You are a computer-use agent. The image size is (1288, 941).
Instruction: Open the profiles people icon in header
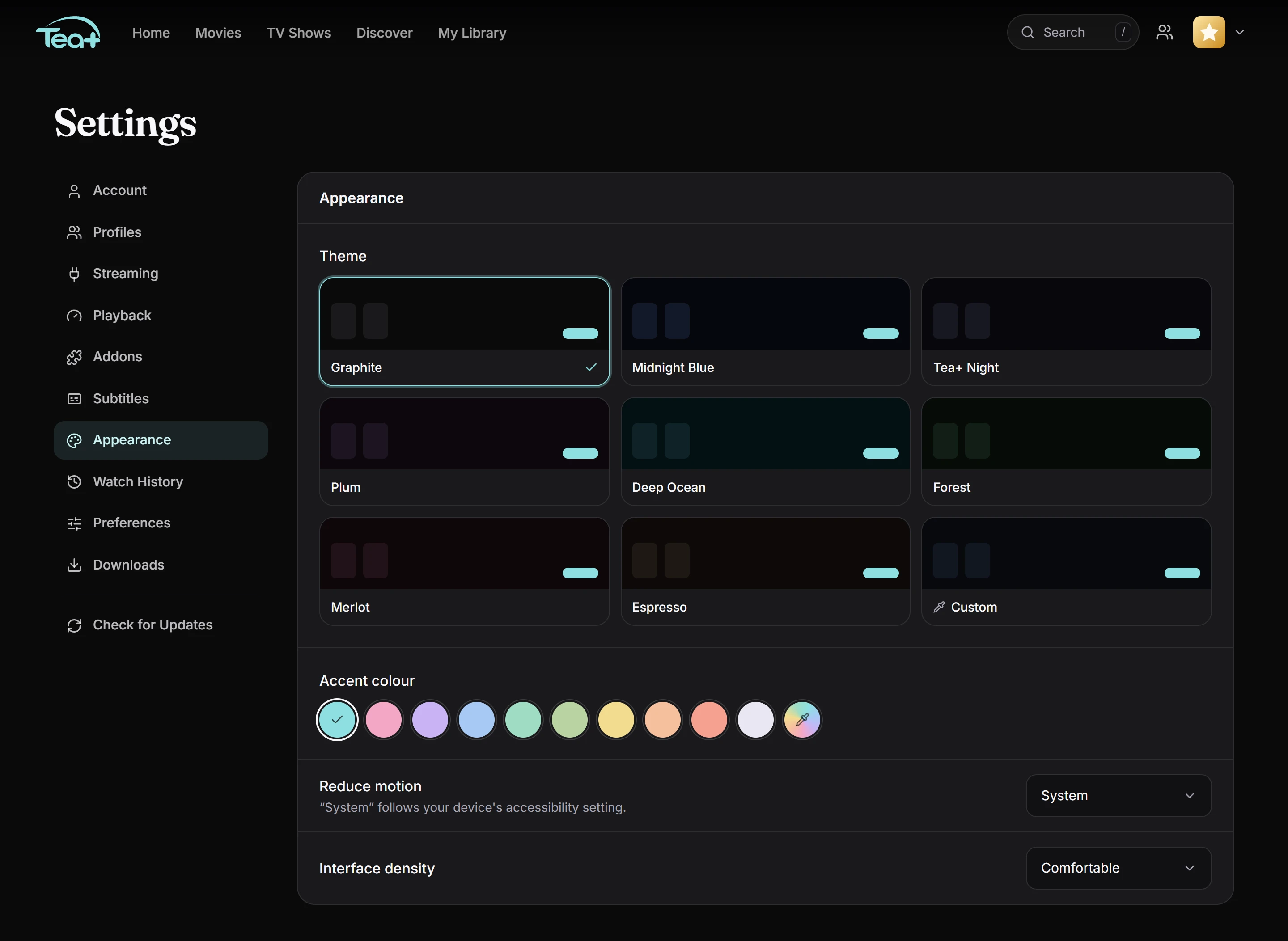pyautogui.click(x=1164, y=33)
